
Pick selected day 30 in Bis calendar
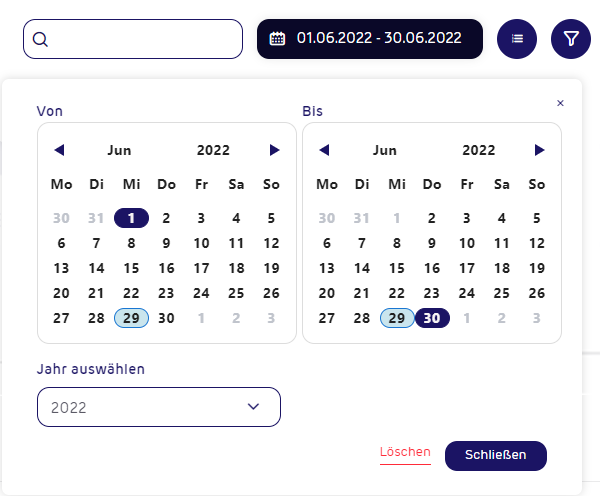point(432,318)
